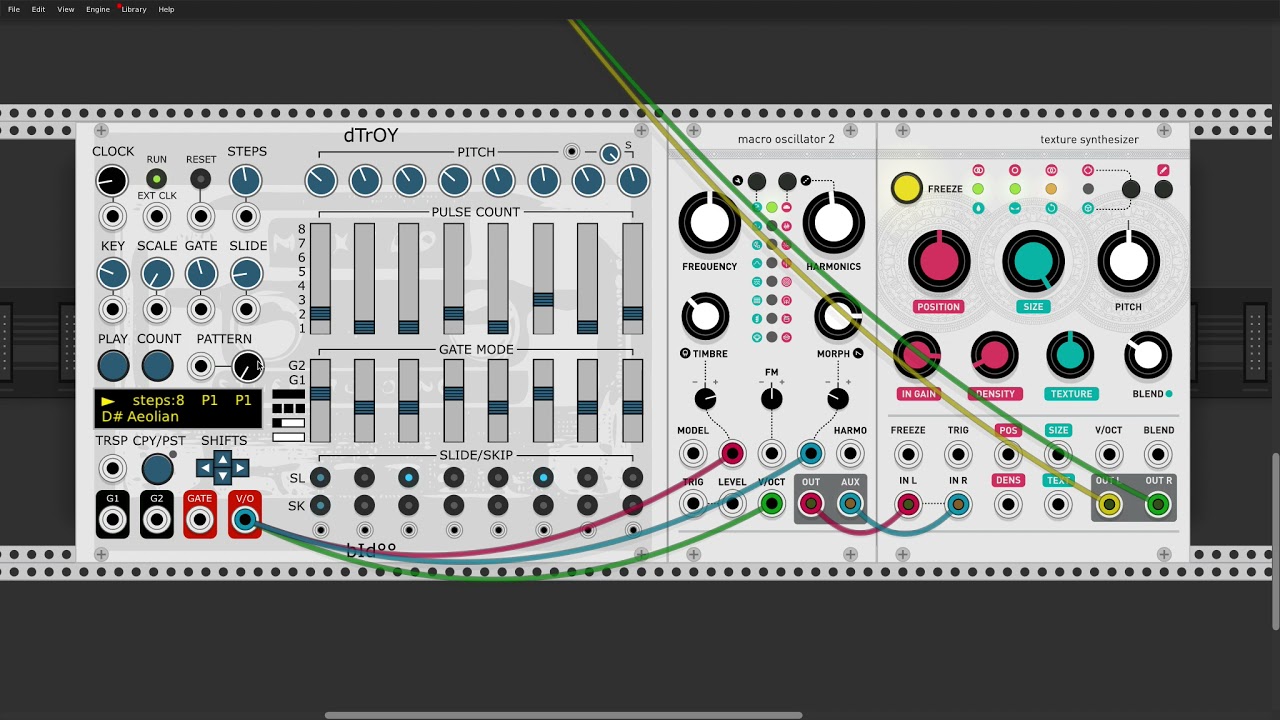Toggle the RUN light button on dTrOY
Image resolution: width=1280 pixels, height=720 pixels.
tap(156, 180)
